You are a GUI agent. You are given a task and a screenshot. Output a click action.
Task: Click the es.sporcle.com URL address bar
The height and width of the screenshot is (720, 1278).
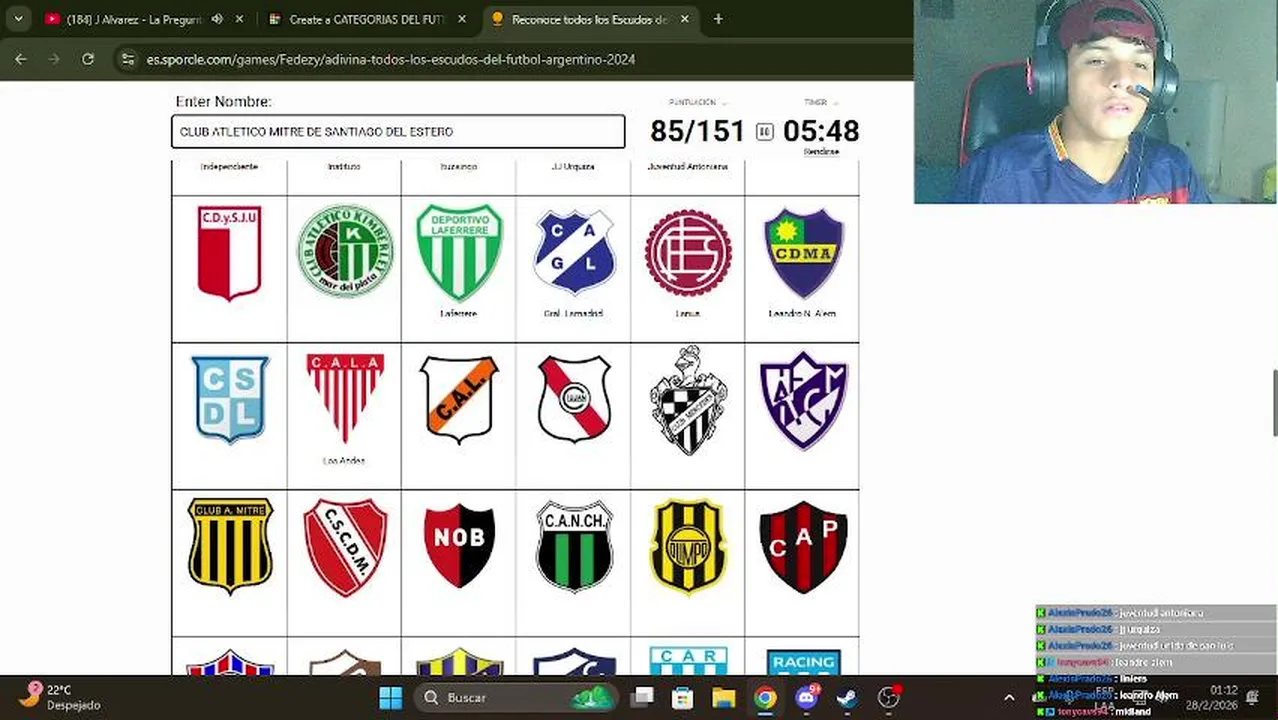pos(391,59)
